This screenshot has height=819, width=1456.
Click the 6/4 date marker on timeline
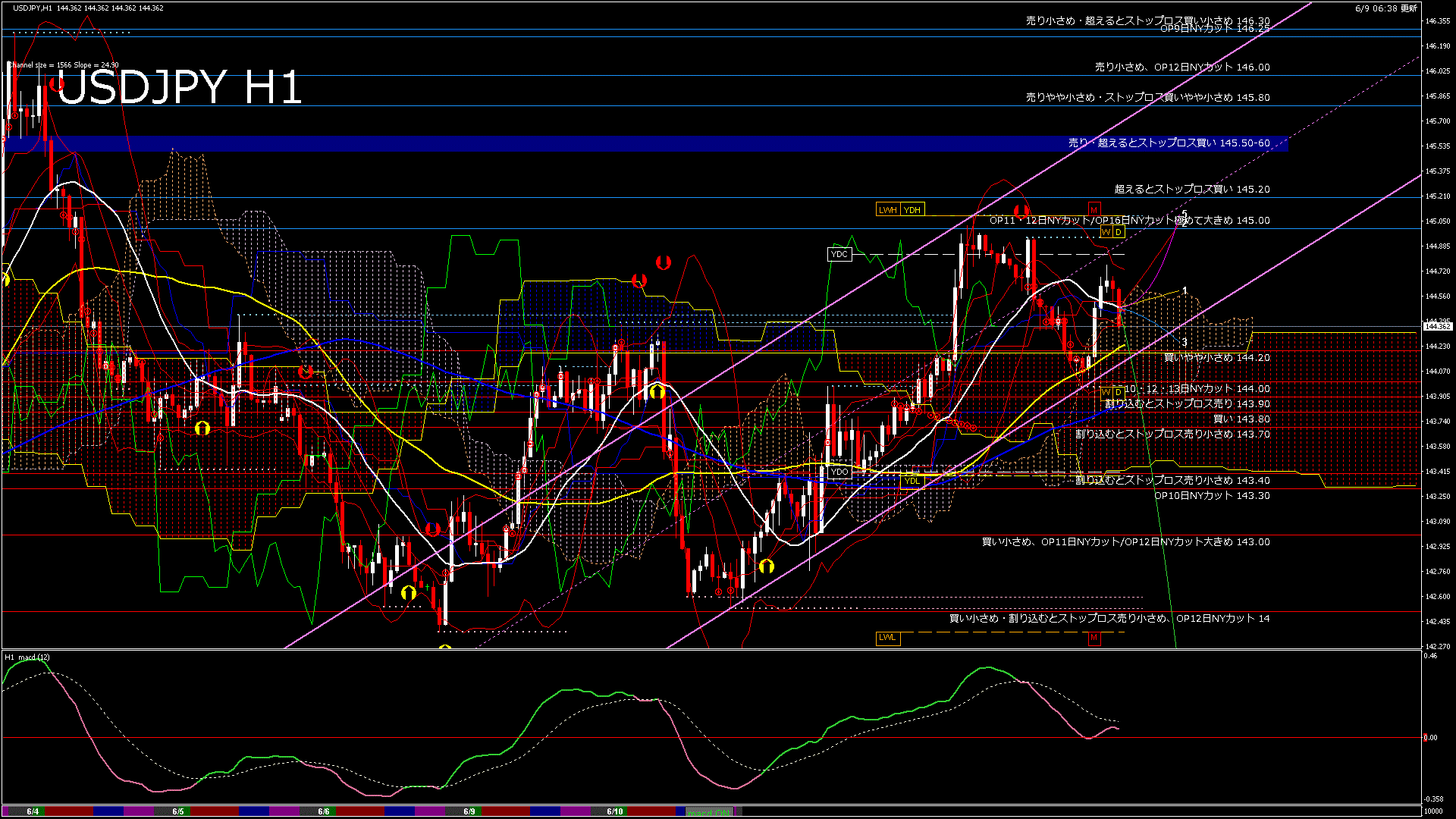(33, 811)
